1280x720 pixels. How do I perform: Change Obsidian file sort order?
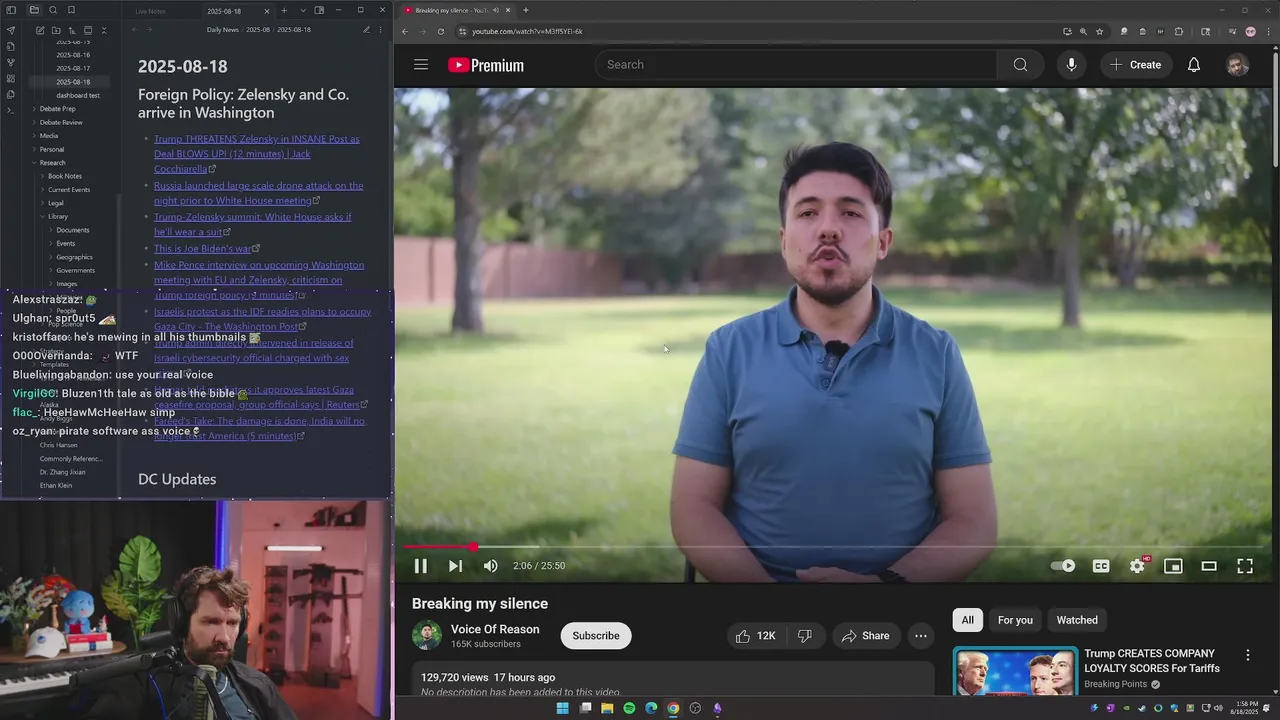tap(72, 30)
